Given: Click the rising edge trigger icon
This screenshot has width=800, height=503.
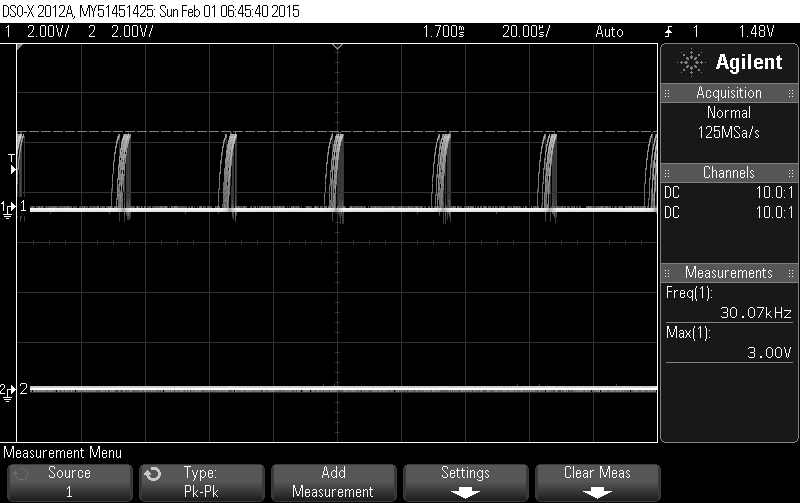Looking at the screenshot, I should tap(668, 32).
